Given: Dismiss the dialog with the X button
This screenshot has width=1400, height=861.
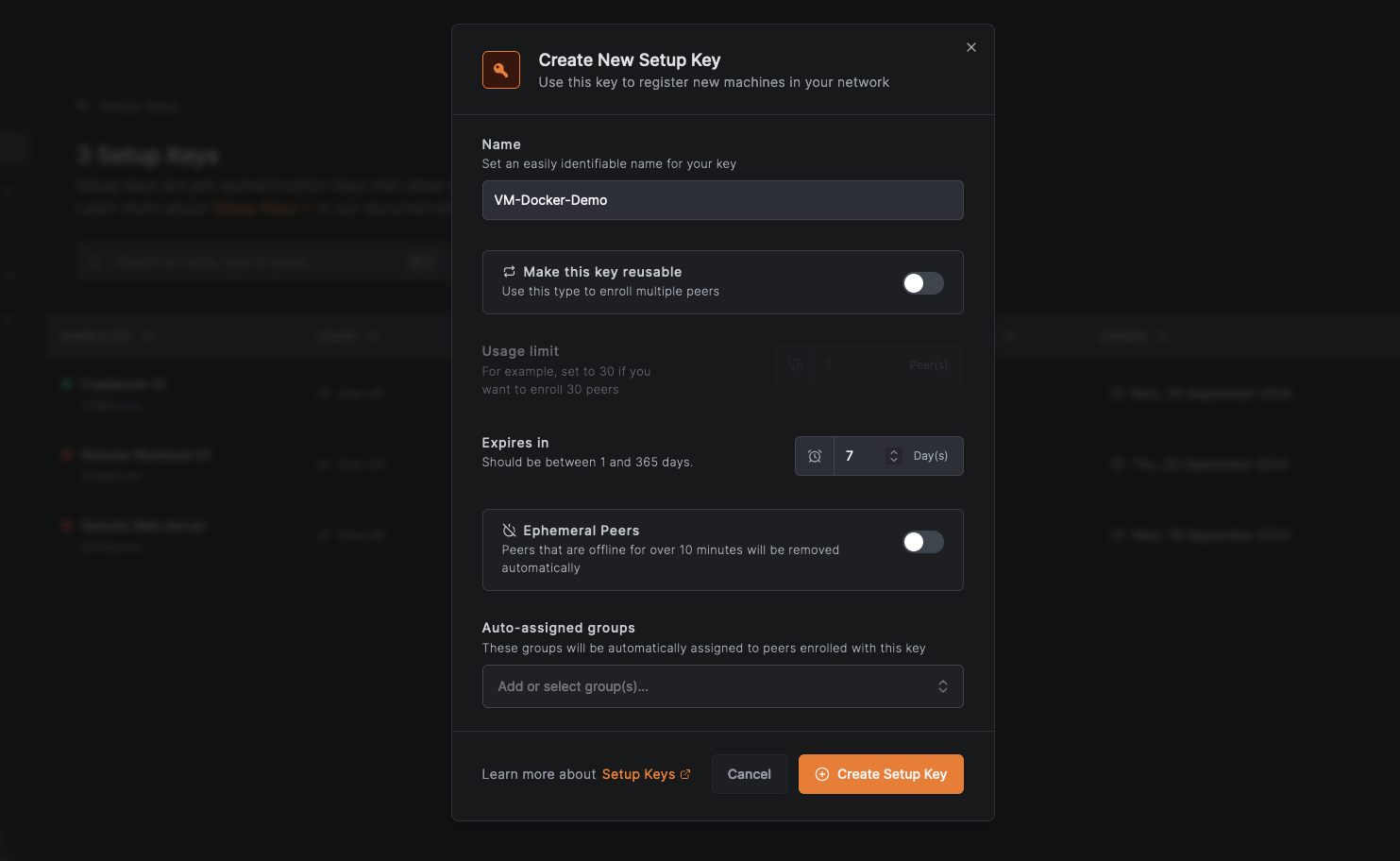Looking at the screenshot, I should pyautogui.click(x=970, y=46).
